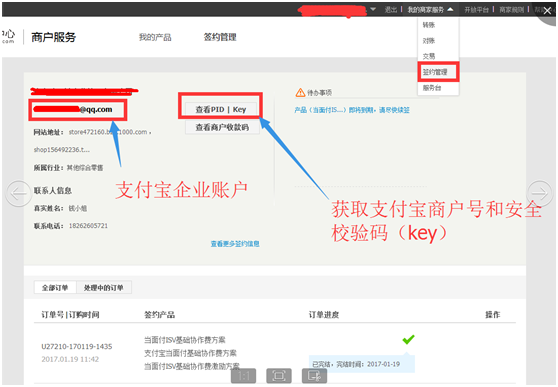Image resolution: width=558 pixels, height=387 pixels.
Task: Fit image to screen icon
Action: (279, 376)
